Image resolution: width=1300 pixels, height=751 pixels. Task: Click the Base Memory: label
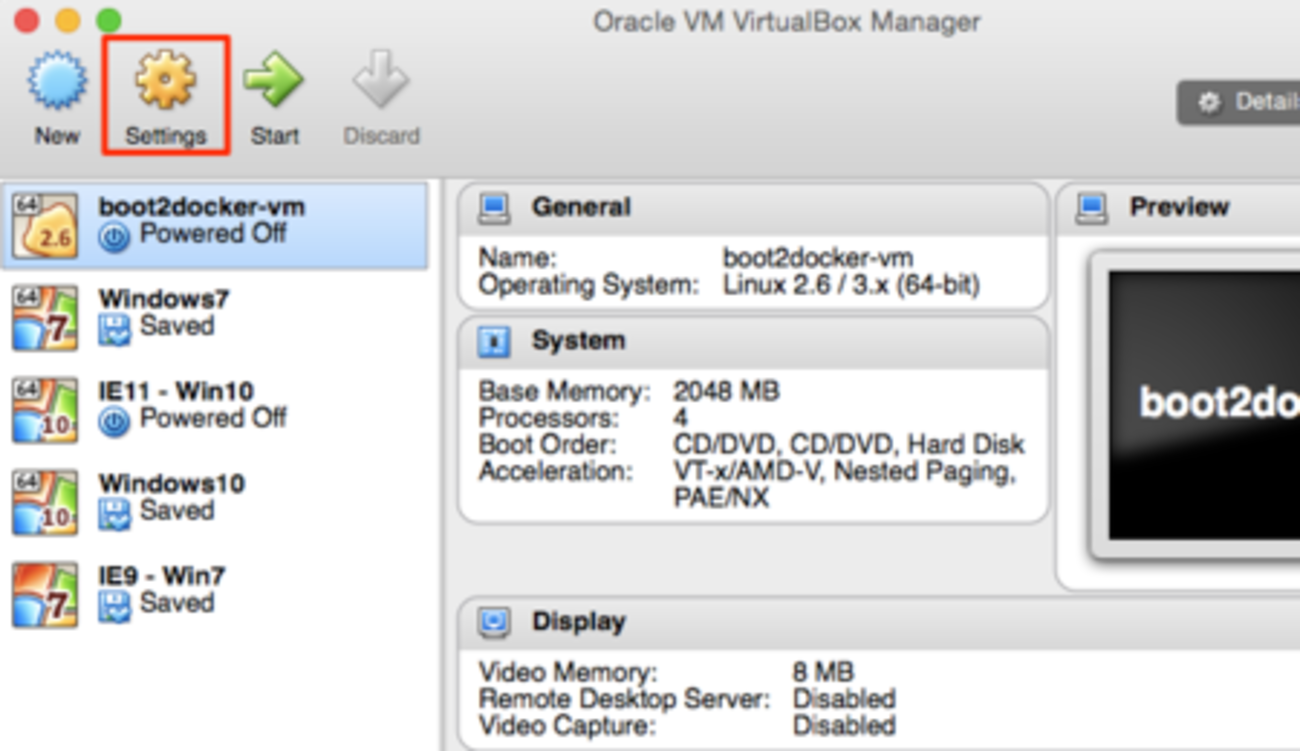(564, 391)
